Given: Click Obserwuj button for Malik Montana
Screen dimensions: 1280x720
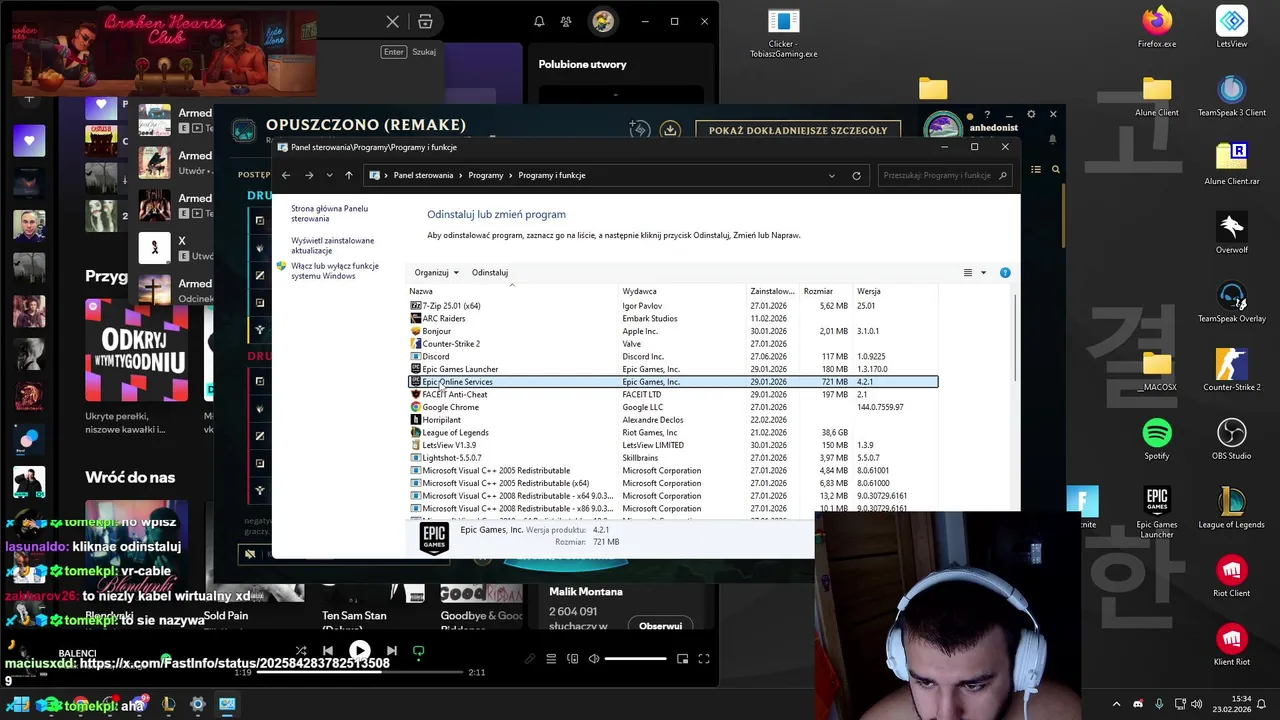Looking at the screenshot, I should tap(660, 626).
